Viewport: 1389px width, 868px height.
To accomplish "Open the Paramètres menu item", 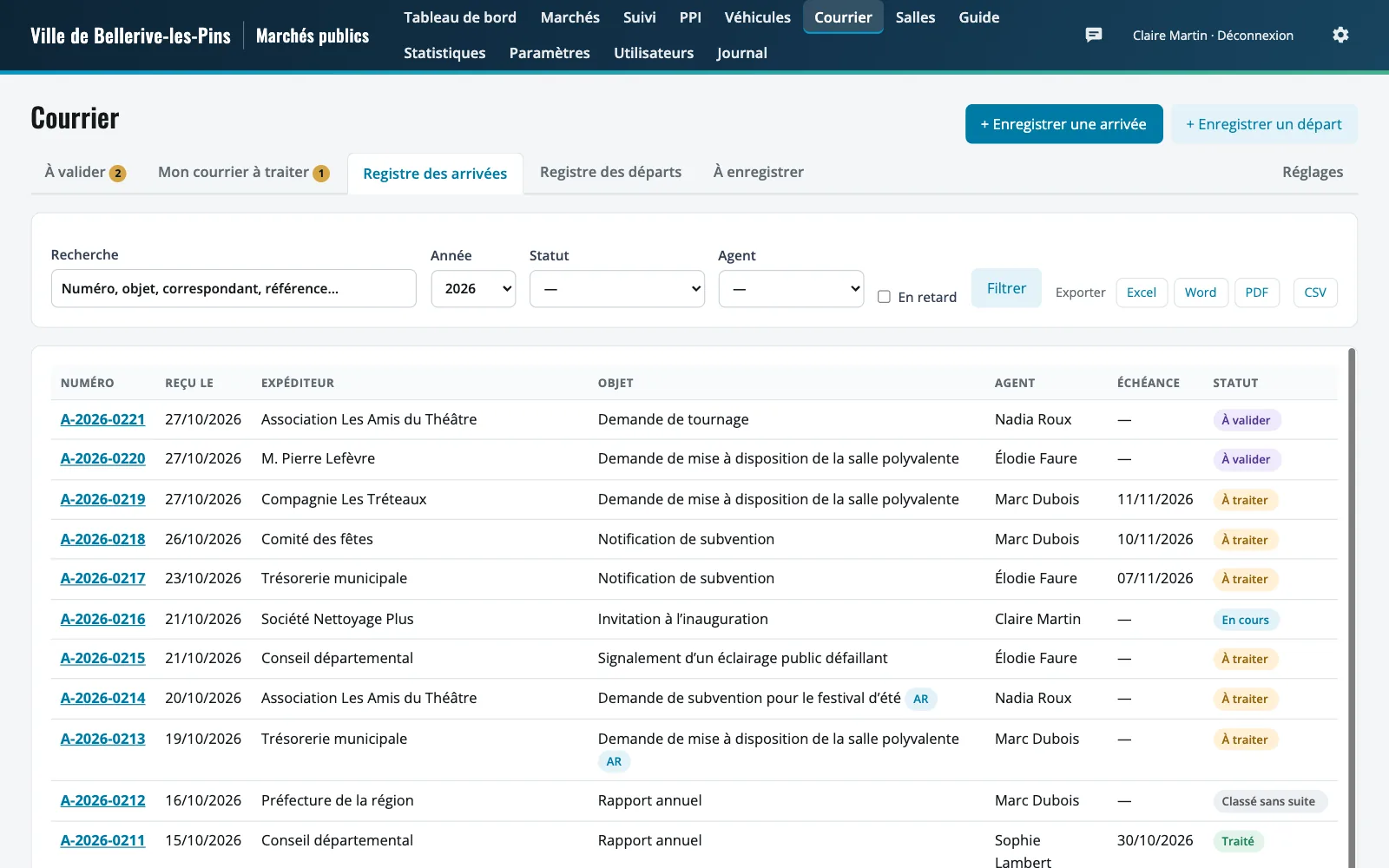I will click(550, 53).
